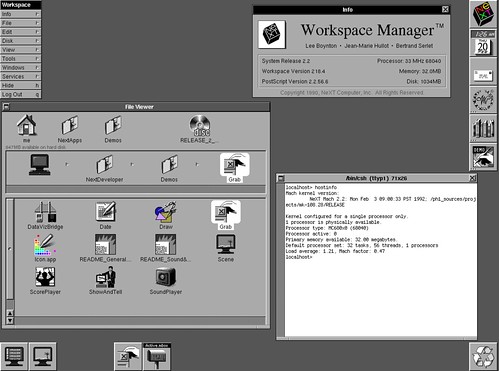Click the Workspace Manager icon in Info panel
The image size is (499, 371).
pos(272,34)
